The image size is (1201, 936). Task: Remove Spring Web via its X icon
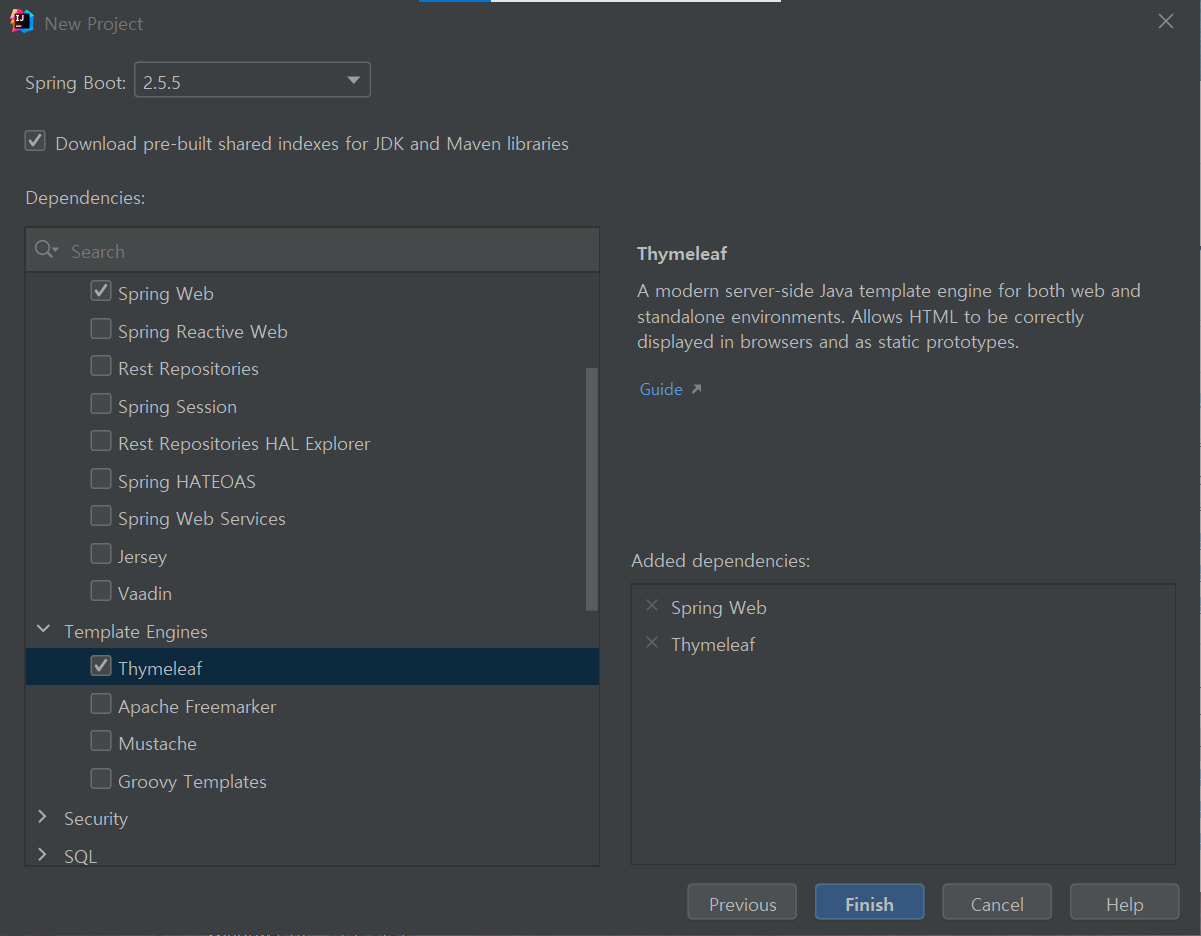(x=652, y=606)
